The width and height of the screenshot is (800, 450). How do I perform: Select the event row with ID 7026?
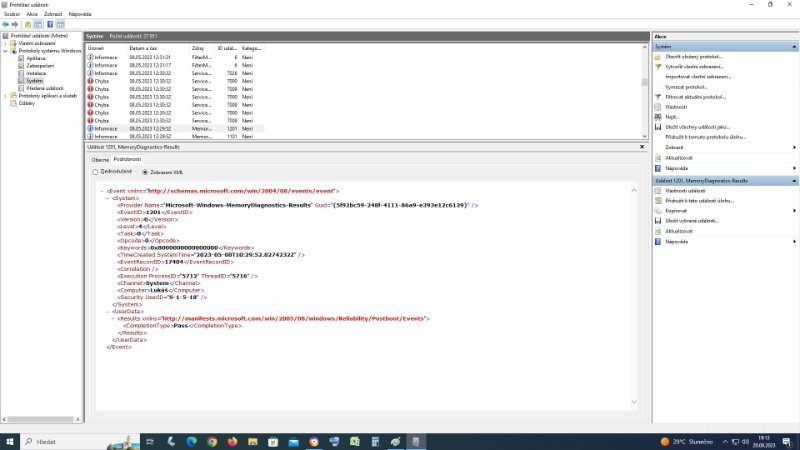pyautogui.click(x=175, y=73)
